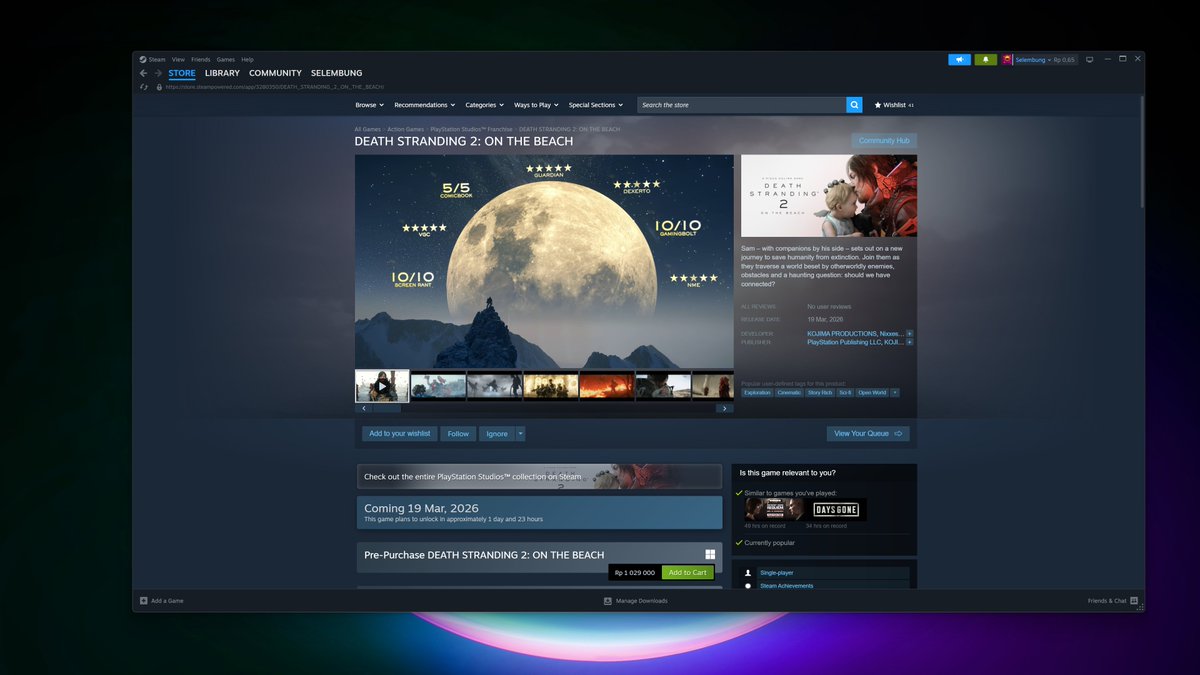Click the Single-player person icon

click(747, 573)
